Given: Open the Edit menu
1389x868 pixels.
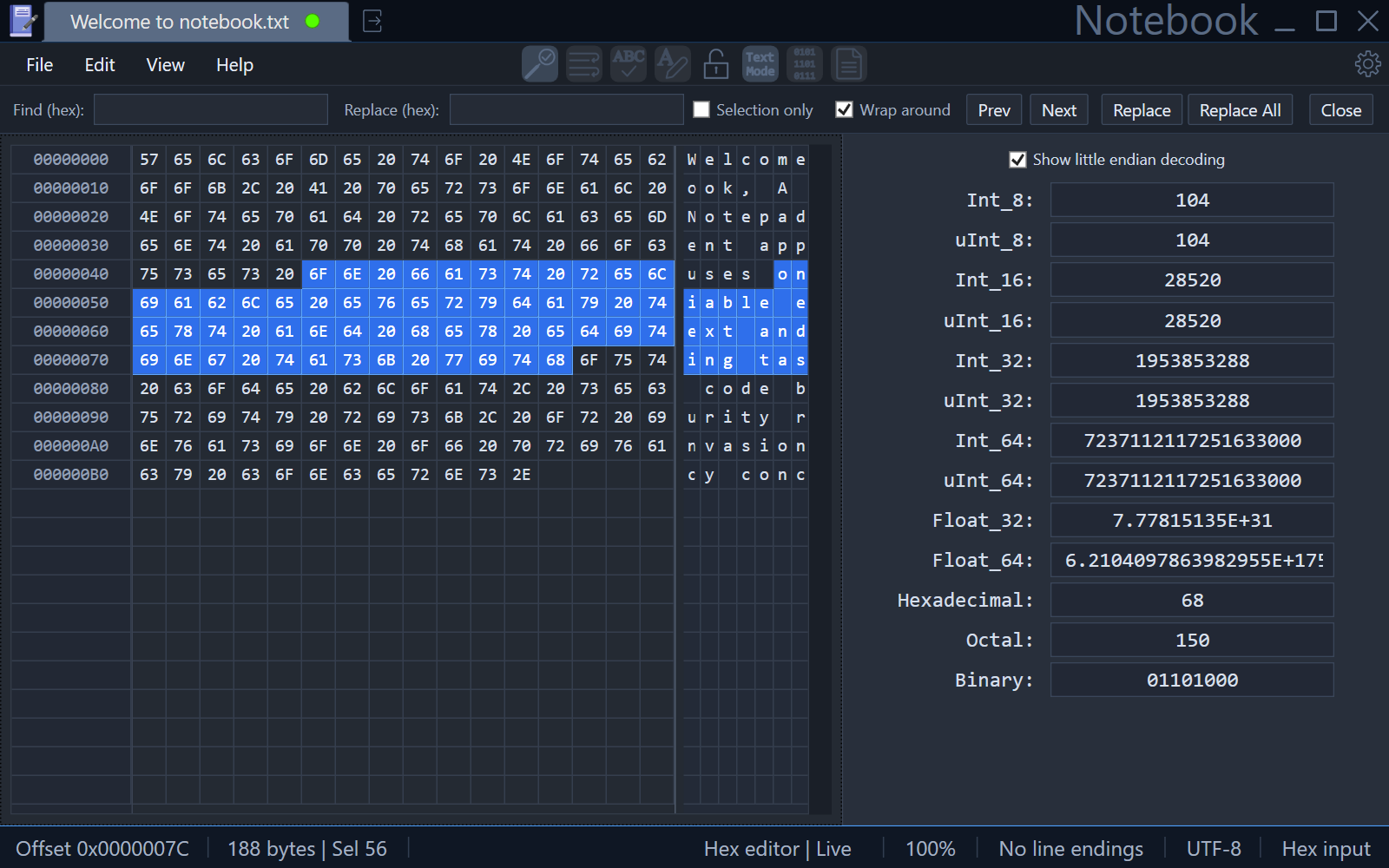Looking at the screenshot, I should (x=100, y=65).
